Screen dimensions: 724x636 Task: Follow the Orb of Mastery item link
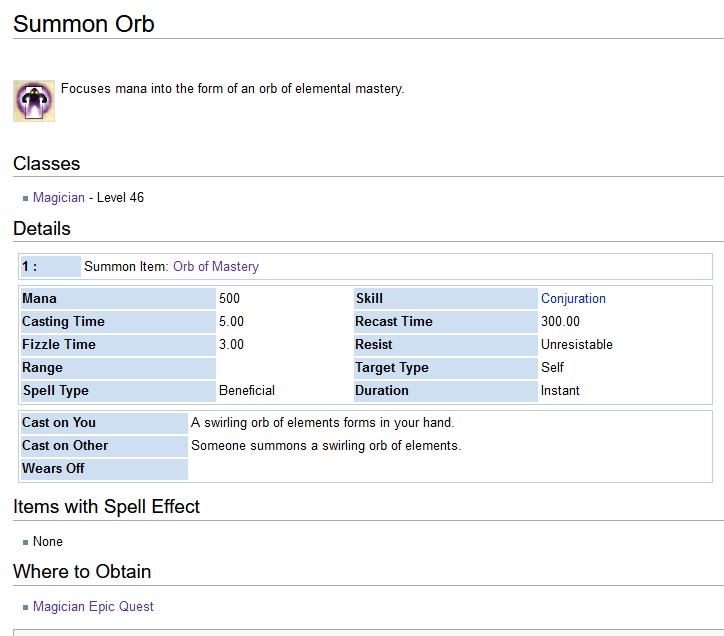(x=215, y=267)
